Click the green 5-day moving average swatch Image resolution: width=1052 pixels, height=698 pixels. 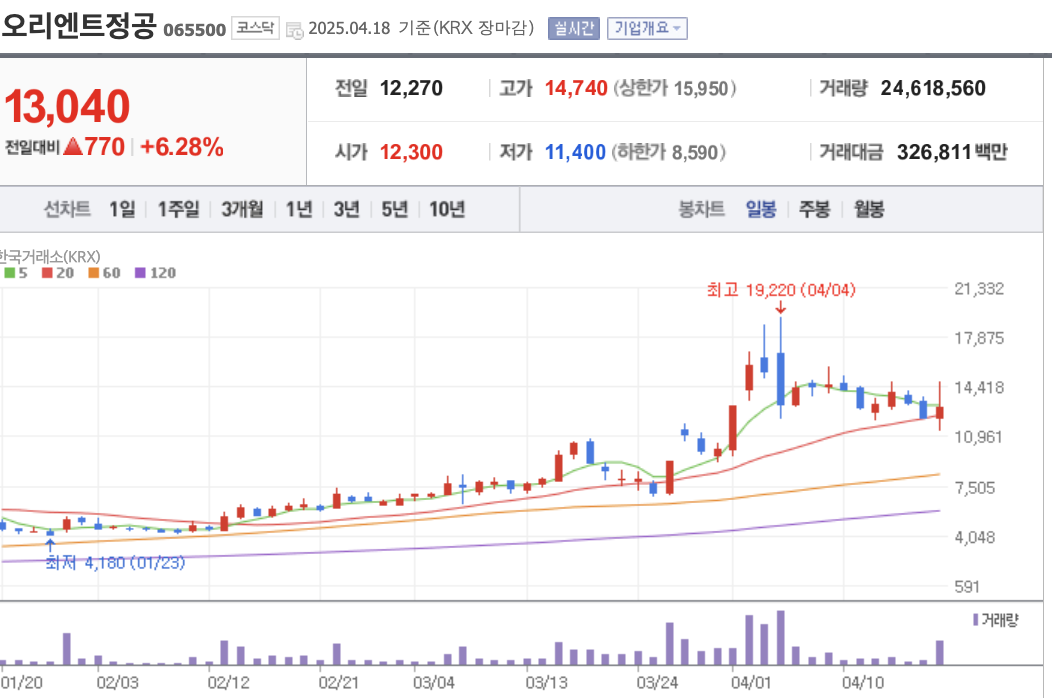click(9, 271)
